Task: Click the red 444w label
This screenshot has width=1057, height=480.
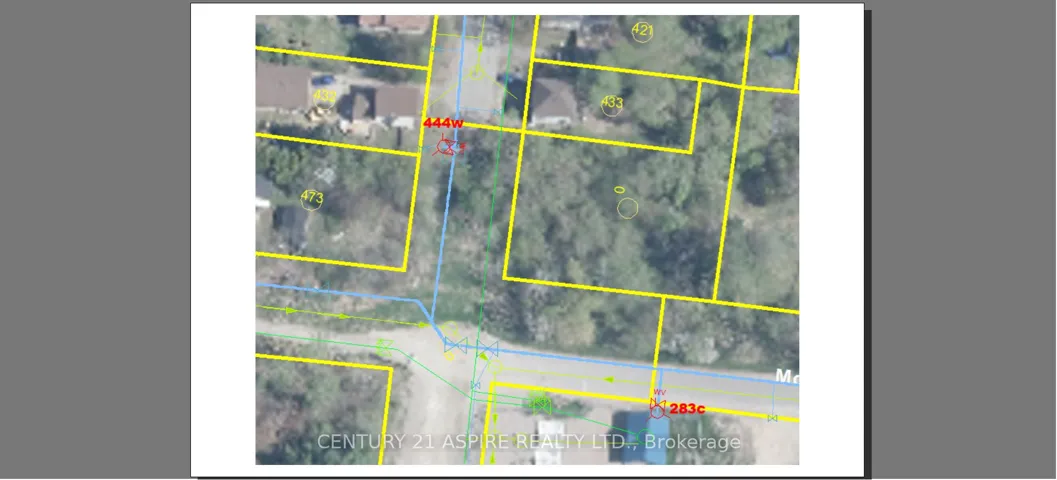Action: 443,123
